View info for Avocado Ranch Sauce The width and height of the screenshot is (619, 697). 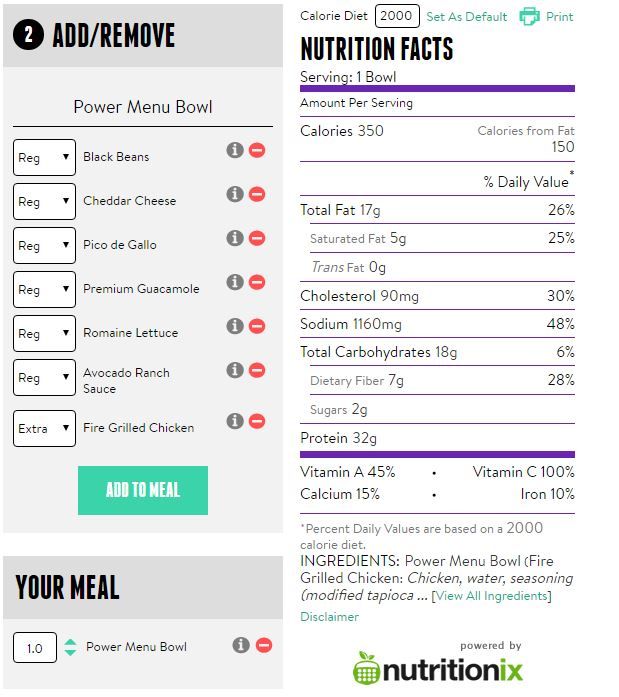[x=235, y=370]
